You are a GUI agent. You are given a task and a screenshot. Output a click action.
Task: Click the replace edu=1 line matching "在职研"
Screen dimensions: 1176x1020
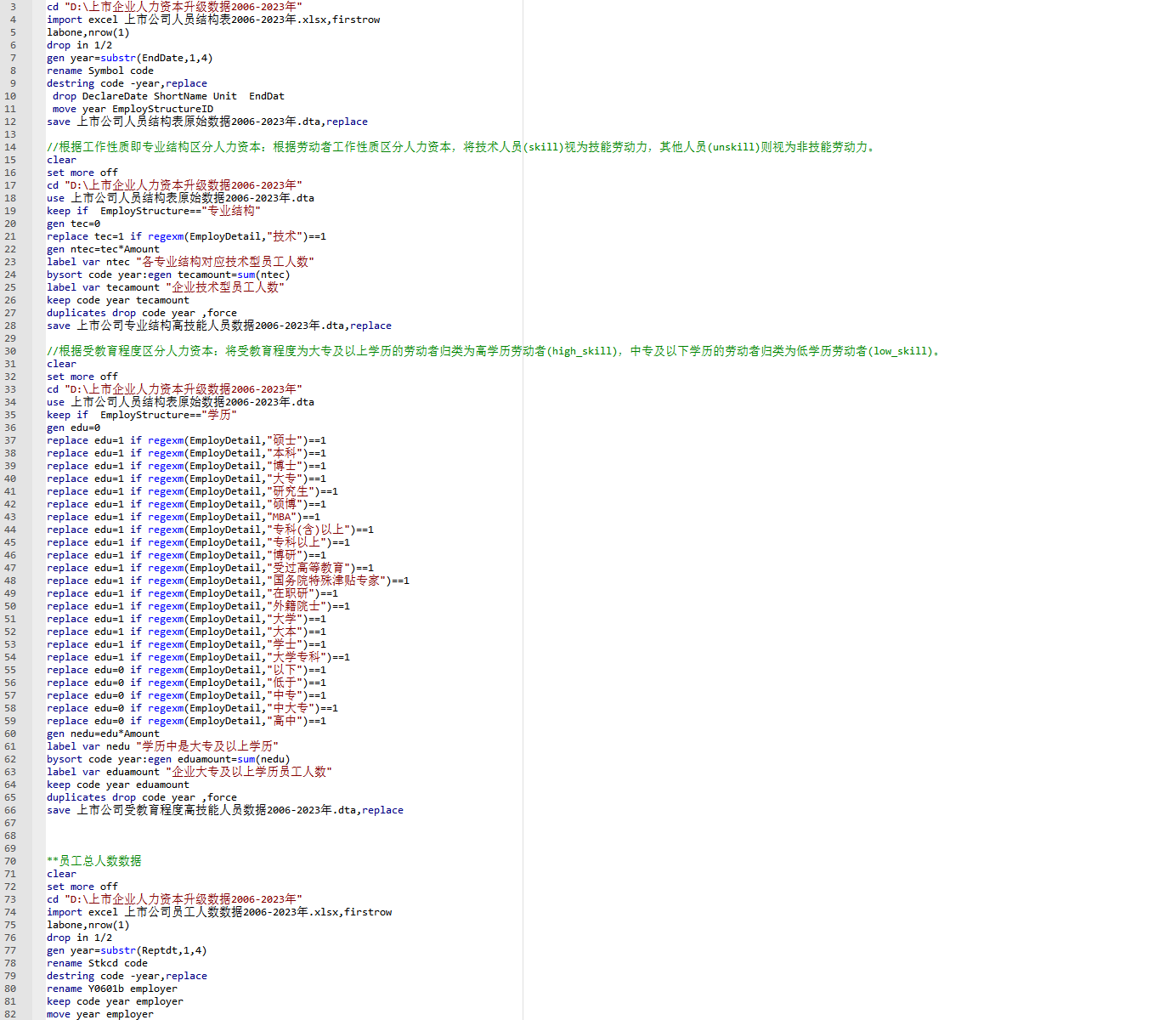(x=192, y=593)
